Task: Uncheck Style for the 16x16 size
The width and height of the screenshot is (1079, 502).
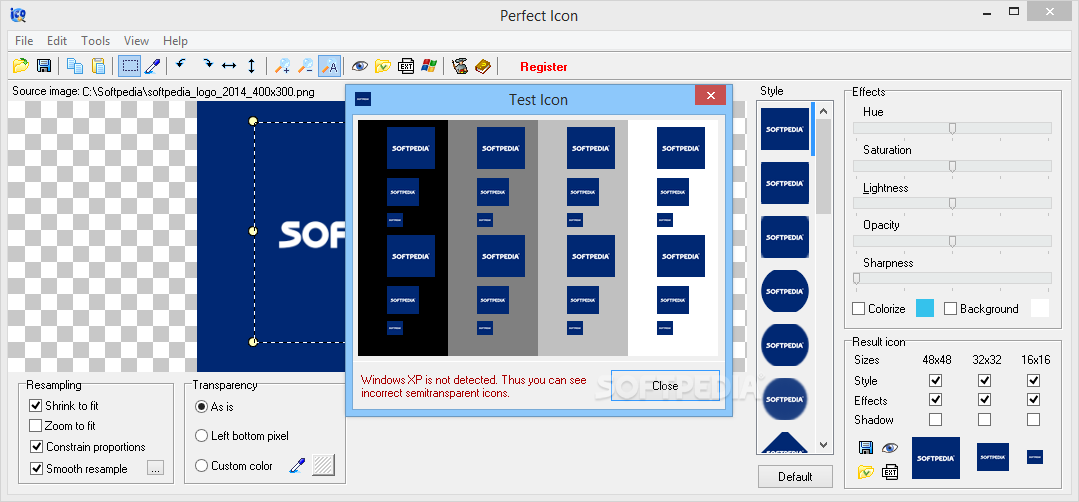Action: point(1033,380)
